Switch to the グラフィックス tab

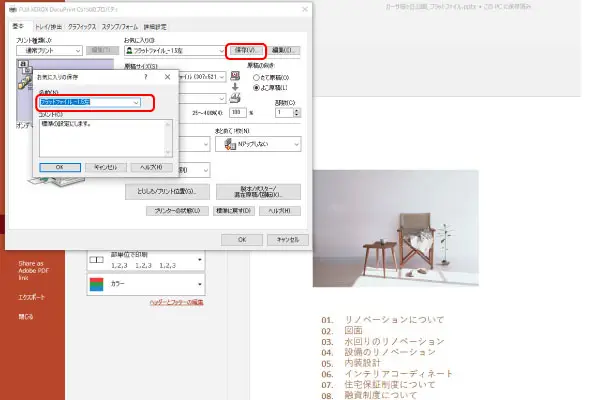[82, 27]
